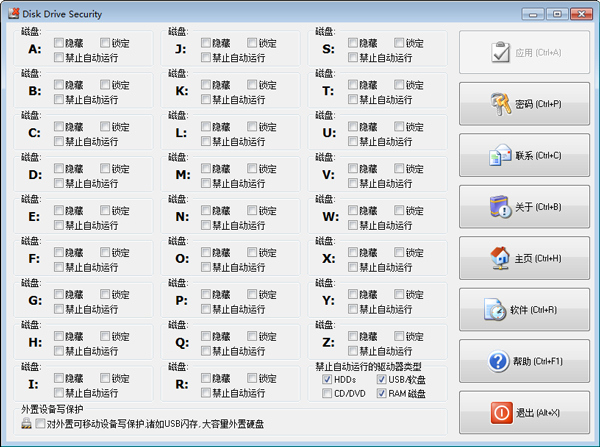
Task: Enable 隐藏 for drive U:
Action: [353, 126]
